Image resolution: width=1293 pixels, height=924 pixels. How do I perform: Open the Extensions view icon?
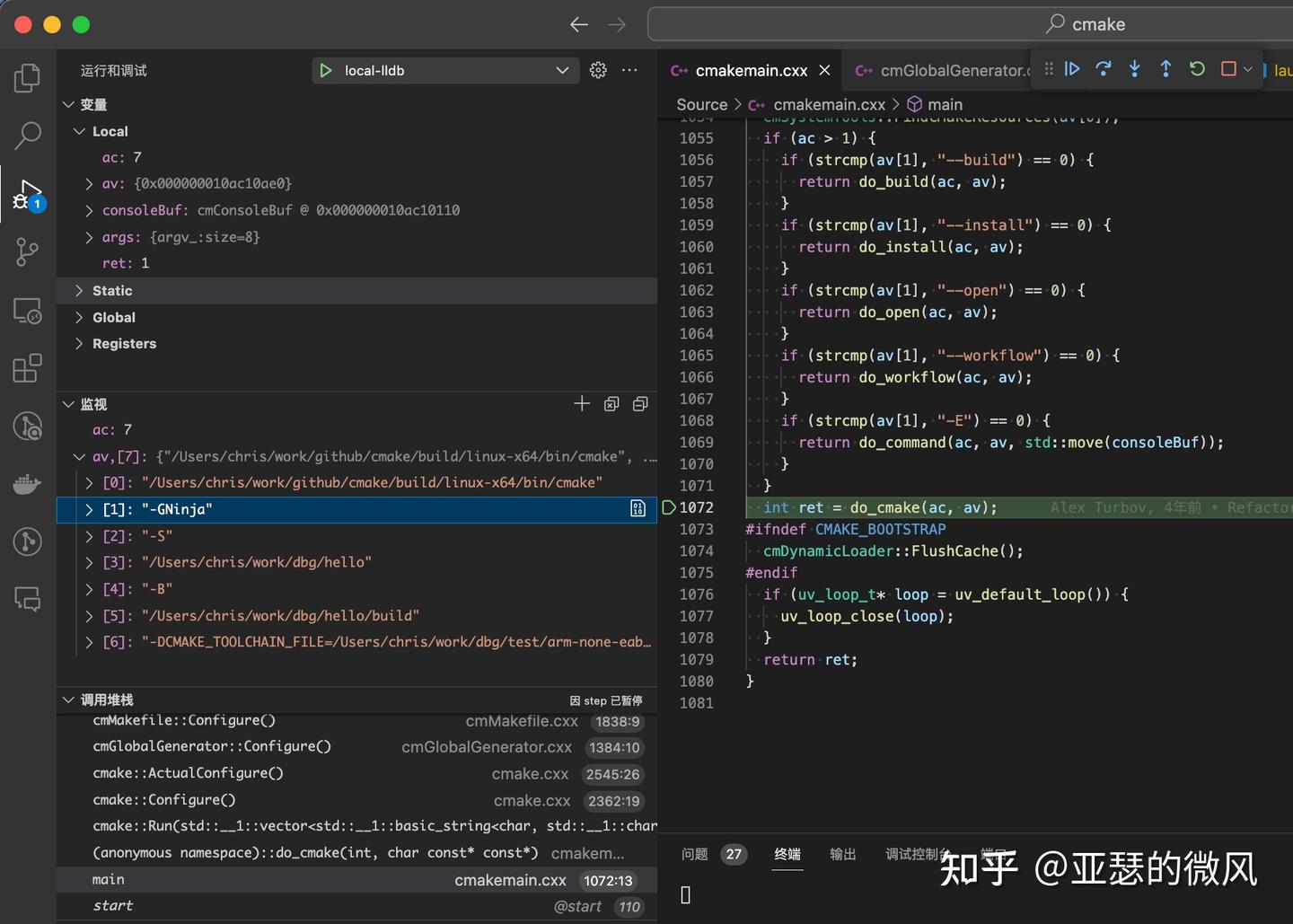coord(27,368)
